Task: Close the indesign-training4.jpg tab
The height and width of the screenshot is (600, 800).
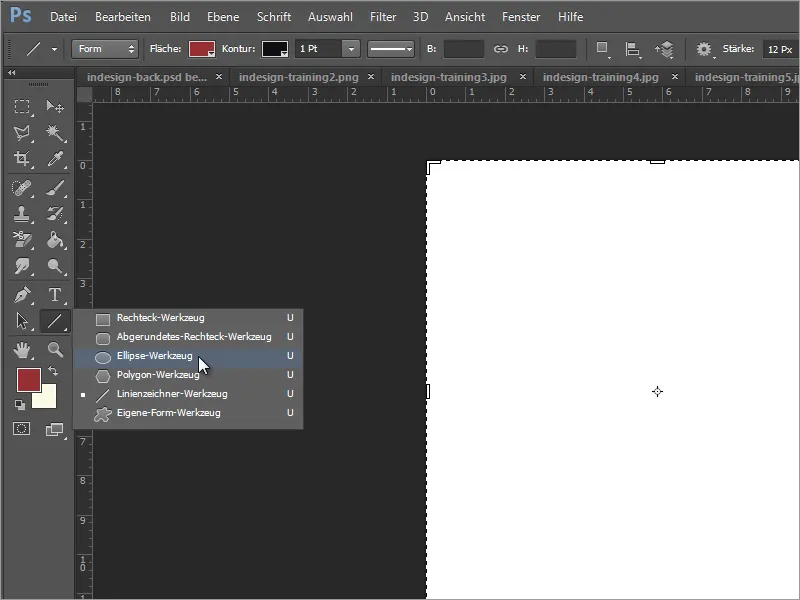Action: (x=674, y=77)
